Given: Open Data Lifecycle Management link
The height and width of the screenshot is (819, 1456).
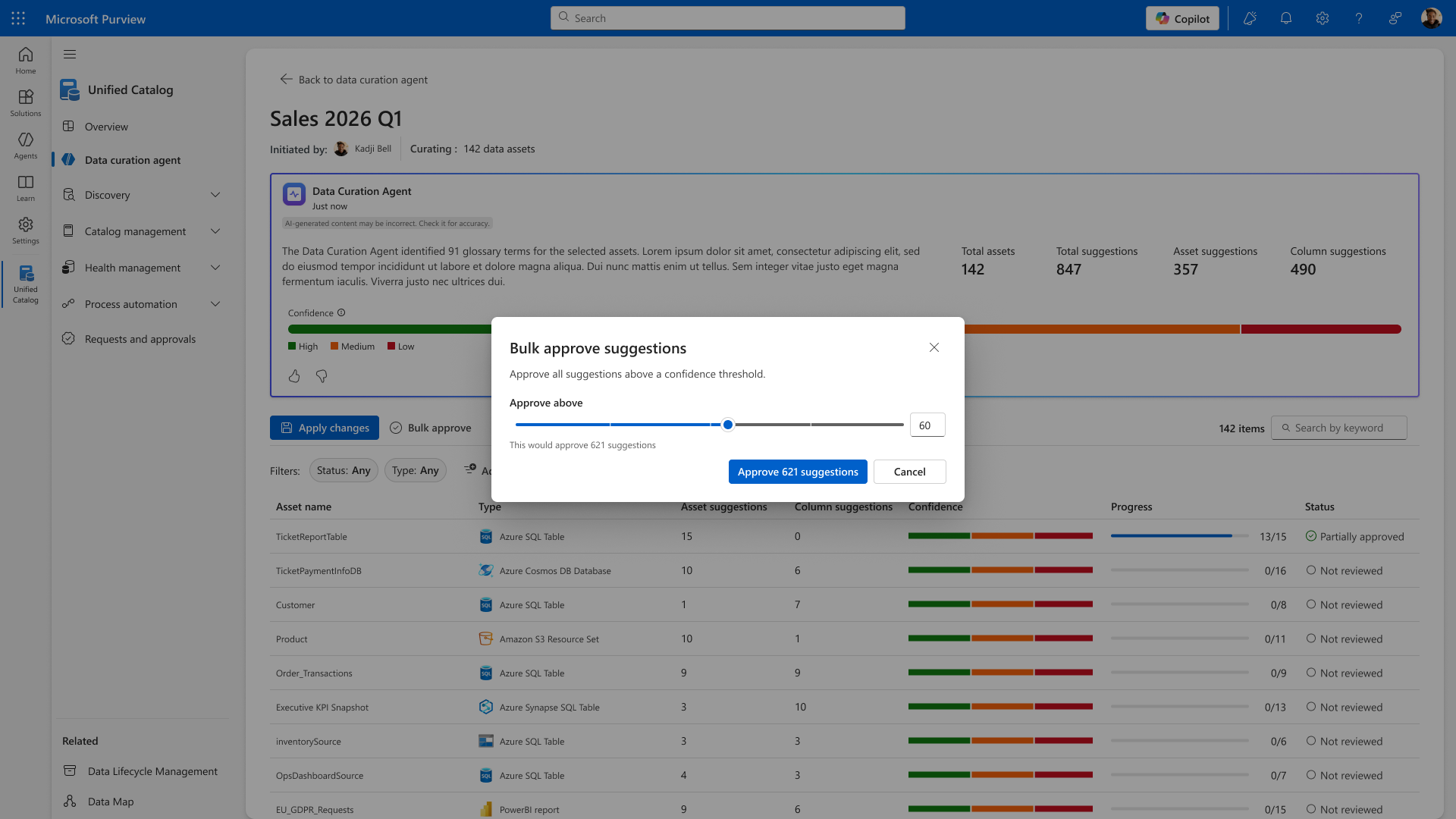Looking at the screenshot, I should click(x=152, y=771).
